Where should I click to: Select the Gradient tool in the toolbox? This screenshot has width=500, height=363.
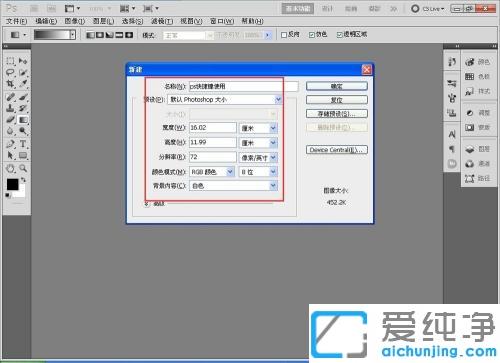(x=23, y=119)
